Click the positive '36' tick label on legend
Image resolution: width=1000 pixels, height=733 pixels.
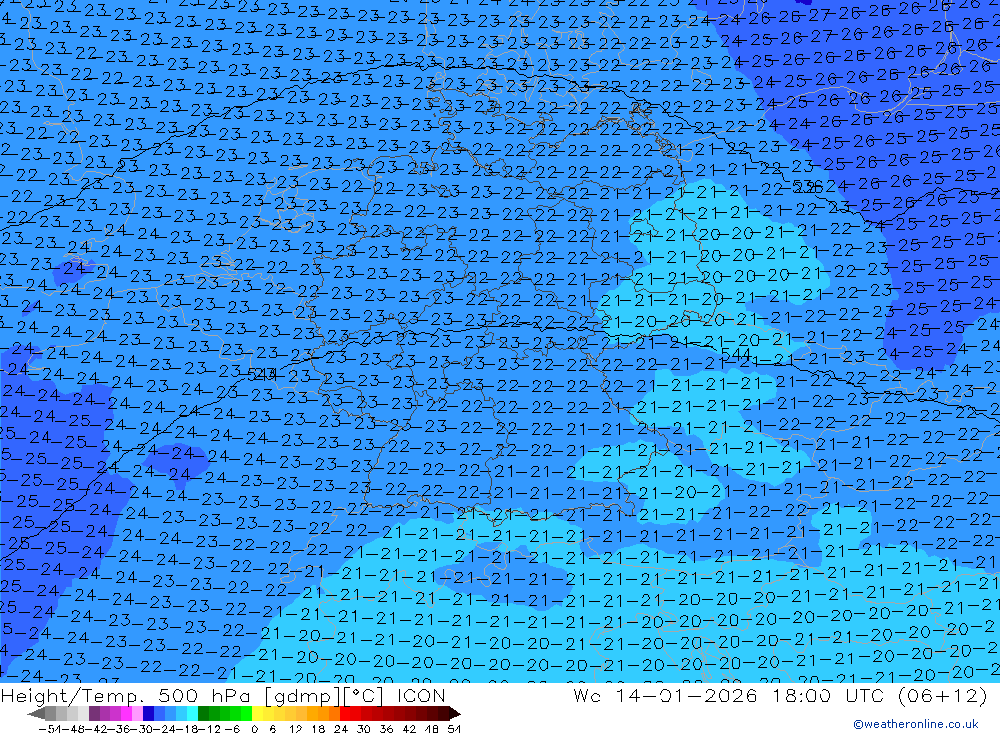click(x=386, y=729)
